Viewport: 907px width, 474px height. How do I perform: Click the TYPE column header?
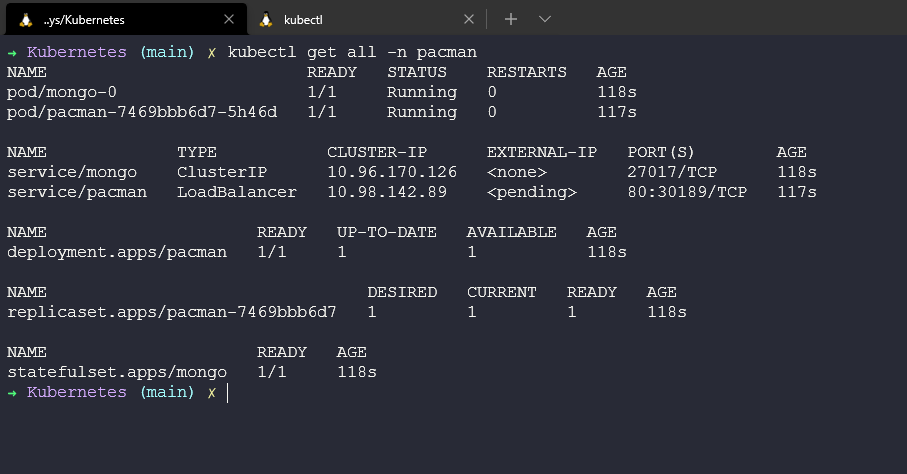coord(197,152)
